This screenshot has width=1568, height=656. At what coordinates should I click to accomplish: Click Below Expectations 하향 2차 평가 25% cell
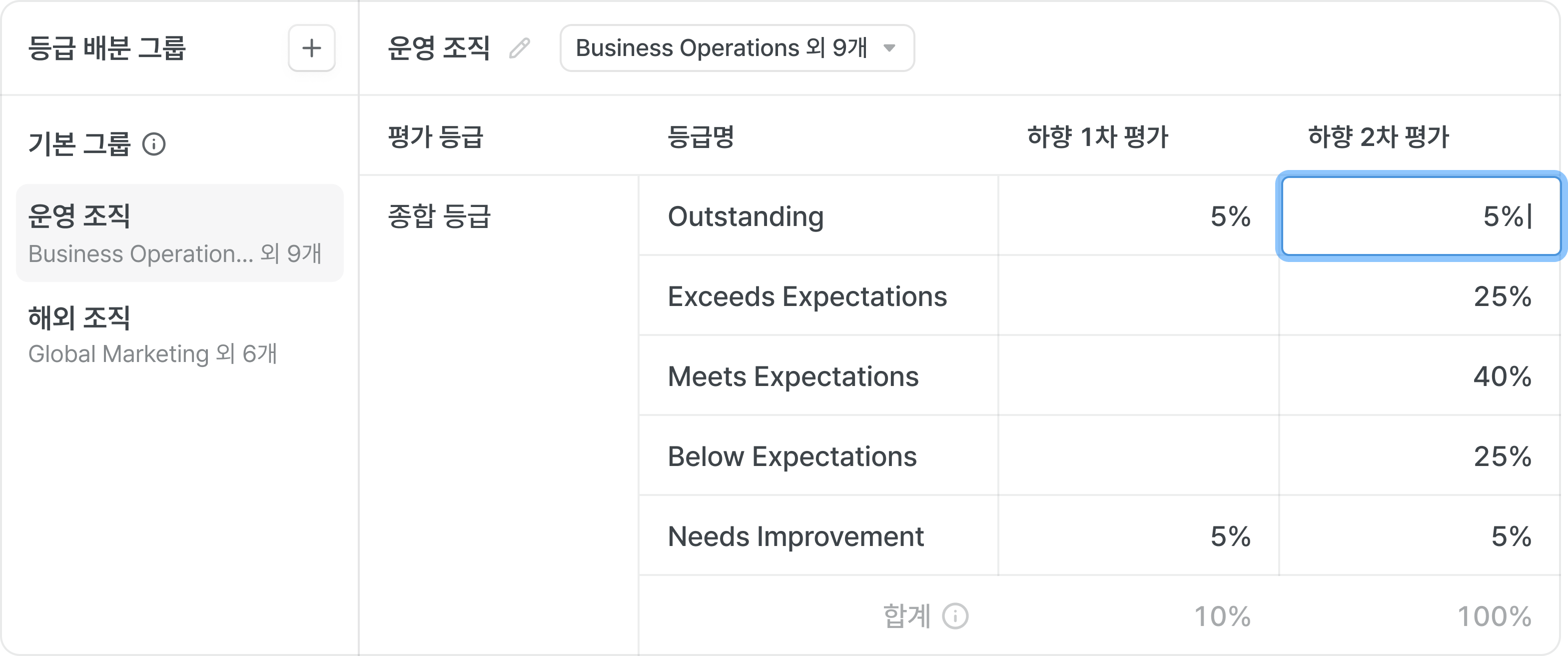click(x=1420, y=456)
